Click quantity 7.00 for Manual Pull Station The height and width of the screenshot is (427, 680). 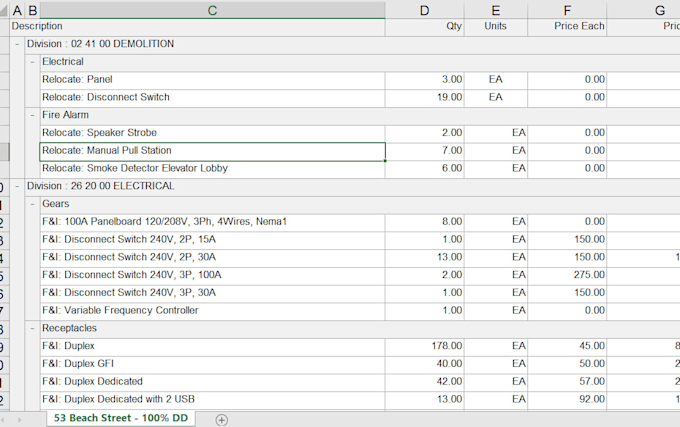(425, 150)
